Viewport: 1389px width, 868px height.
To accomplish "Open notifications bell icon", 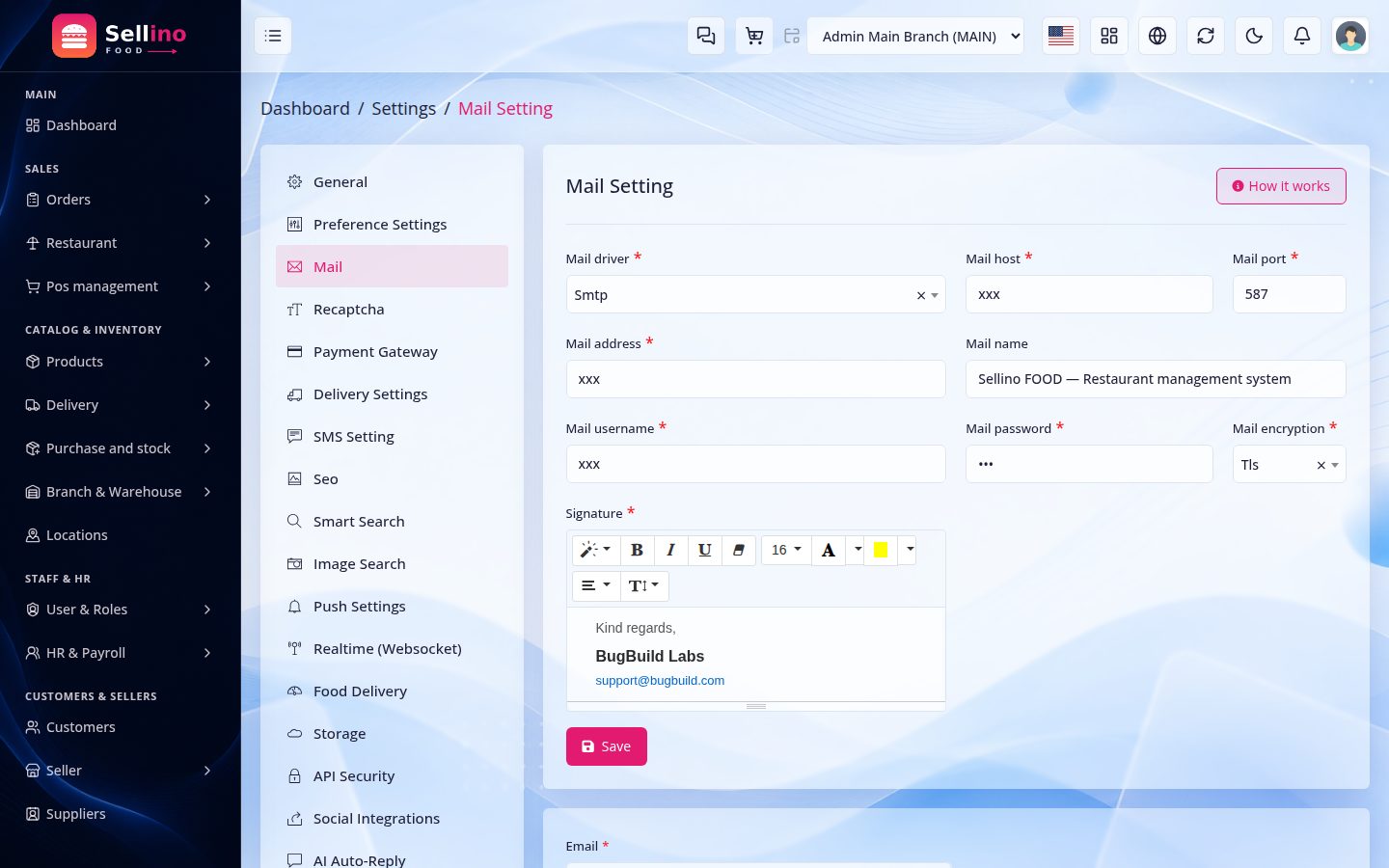I will 1302,36.
